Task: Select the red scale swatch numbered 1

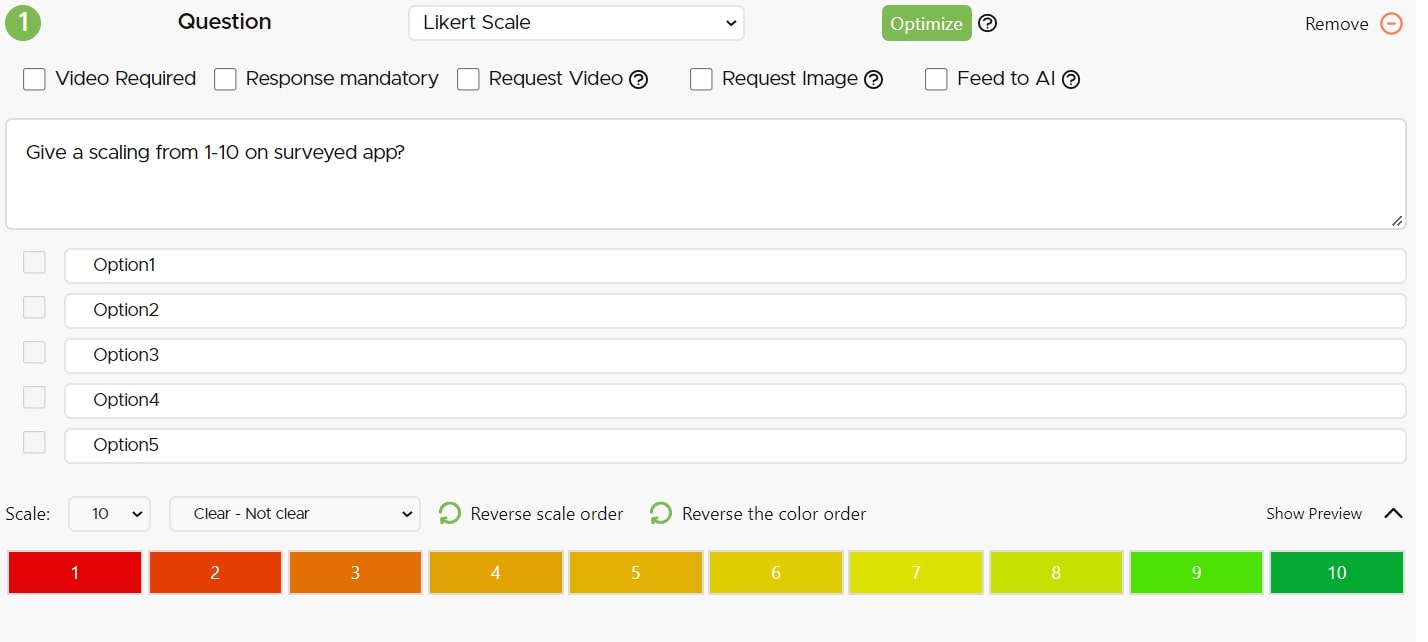Action: pos(75,573)
